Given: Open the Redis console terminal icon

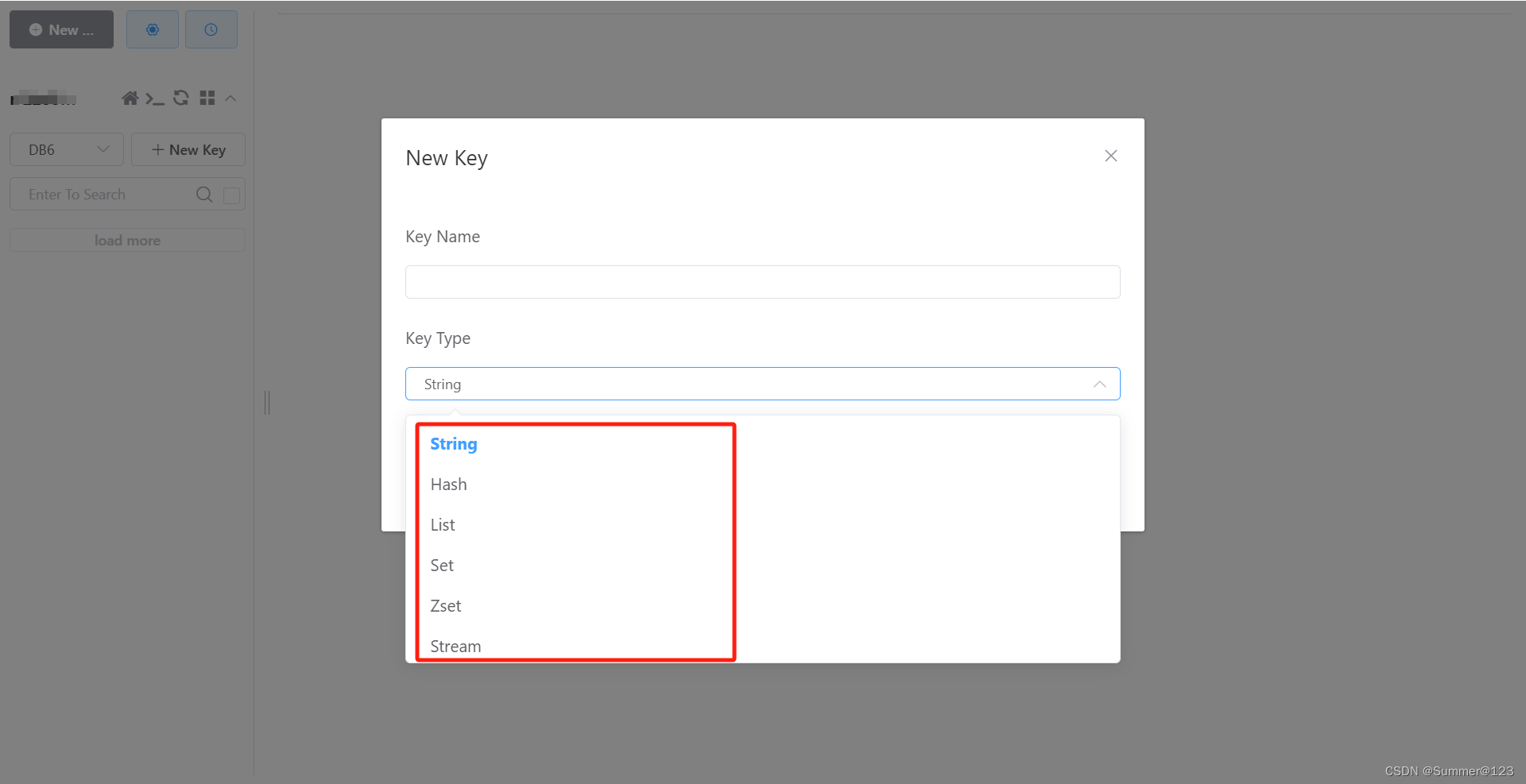Looking at the screenshot, I should (x=155, y=98).
